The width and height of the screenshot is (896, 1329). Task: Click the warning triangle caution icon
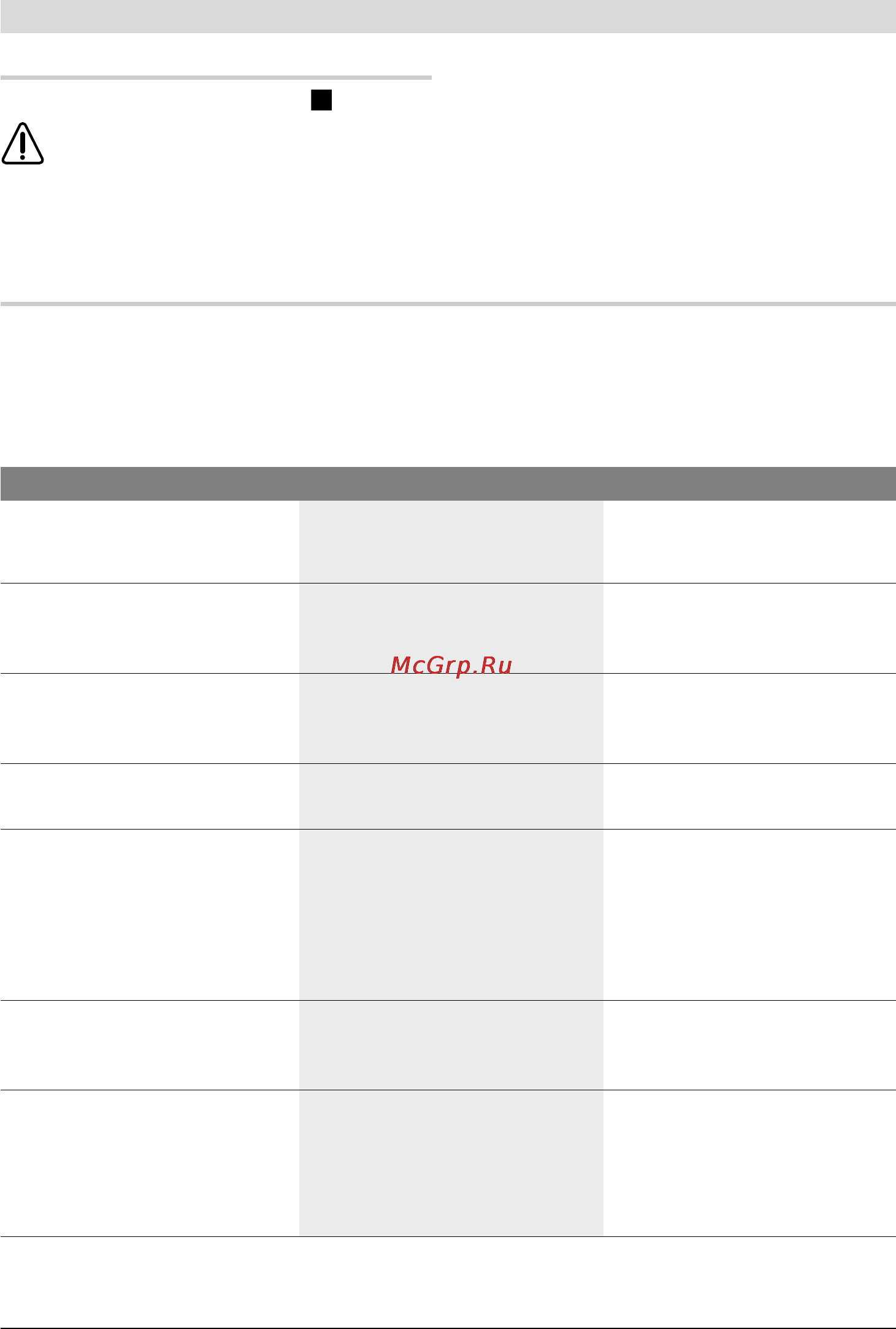(23, 144)
